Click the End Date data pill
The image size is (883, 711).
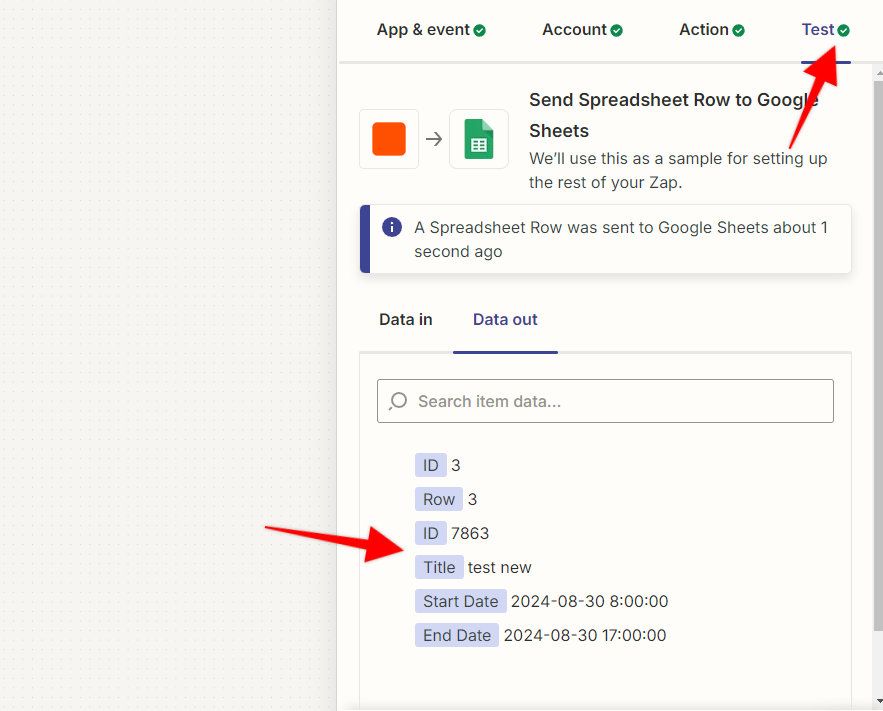456,635
